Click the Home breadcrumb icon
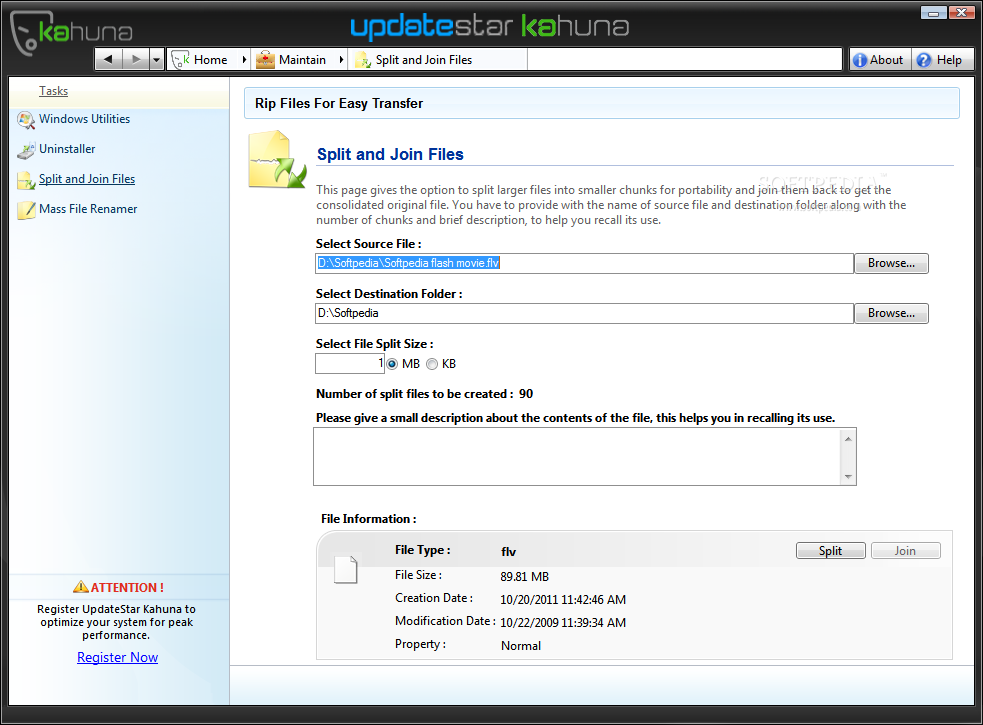Viewport: 983px width, 725px height. pos(181,60)
